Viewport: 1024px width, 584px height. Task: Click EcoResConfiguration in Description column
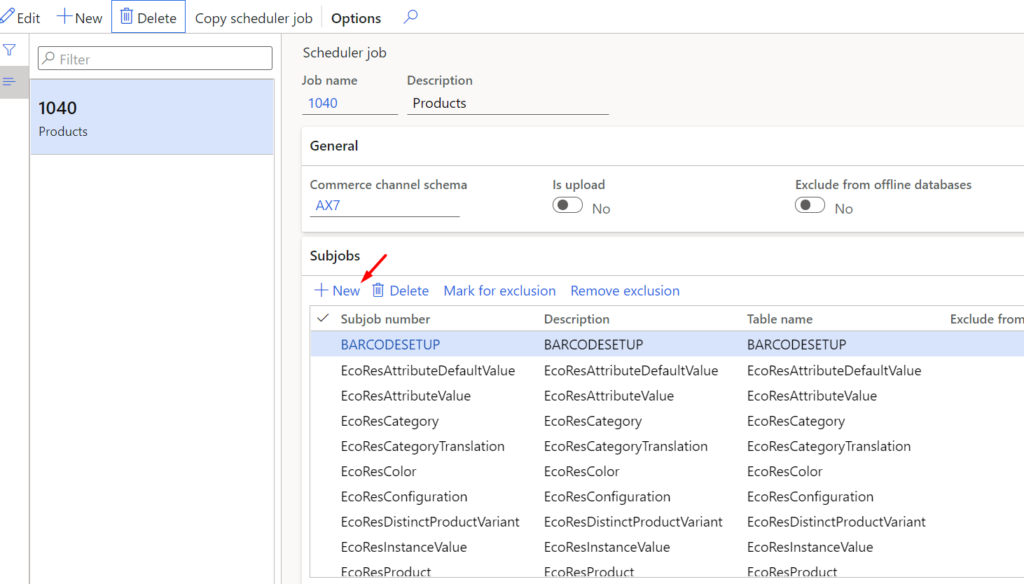coord(607,496)
